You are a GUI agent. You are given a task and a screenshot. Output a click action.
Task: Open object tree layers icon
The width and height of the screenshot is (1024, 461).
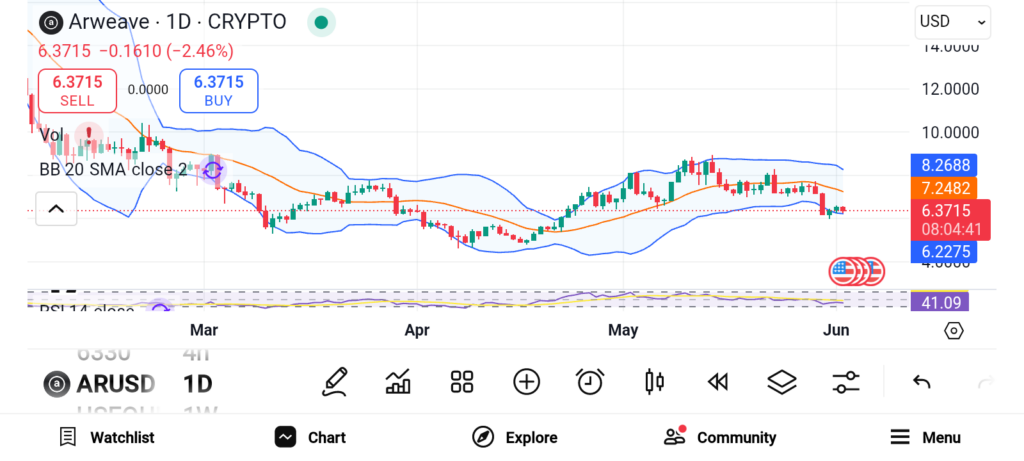782,382
